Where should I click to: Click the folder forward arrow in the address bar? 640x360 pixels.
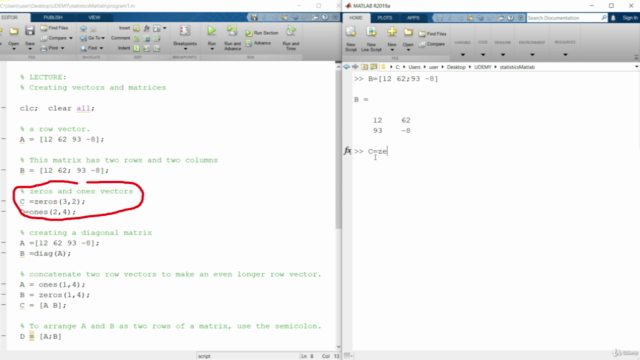pos(355,67)
